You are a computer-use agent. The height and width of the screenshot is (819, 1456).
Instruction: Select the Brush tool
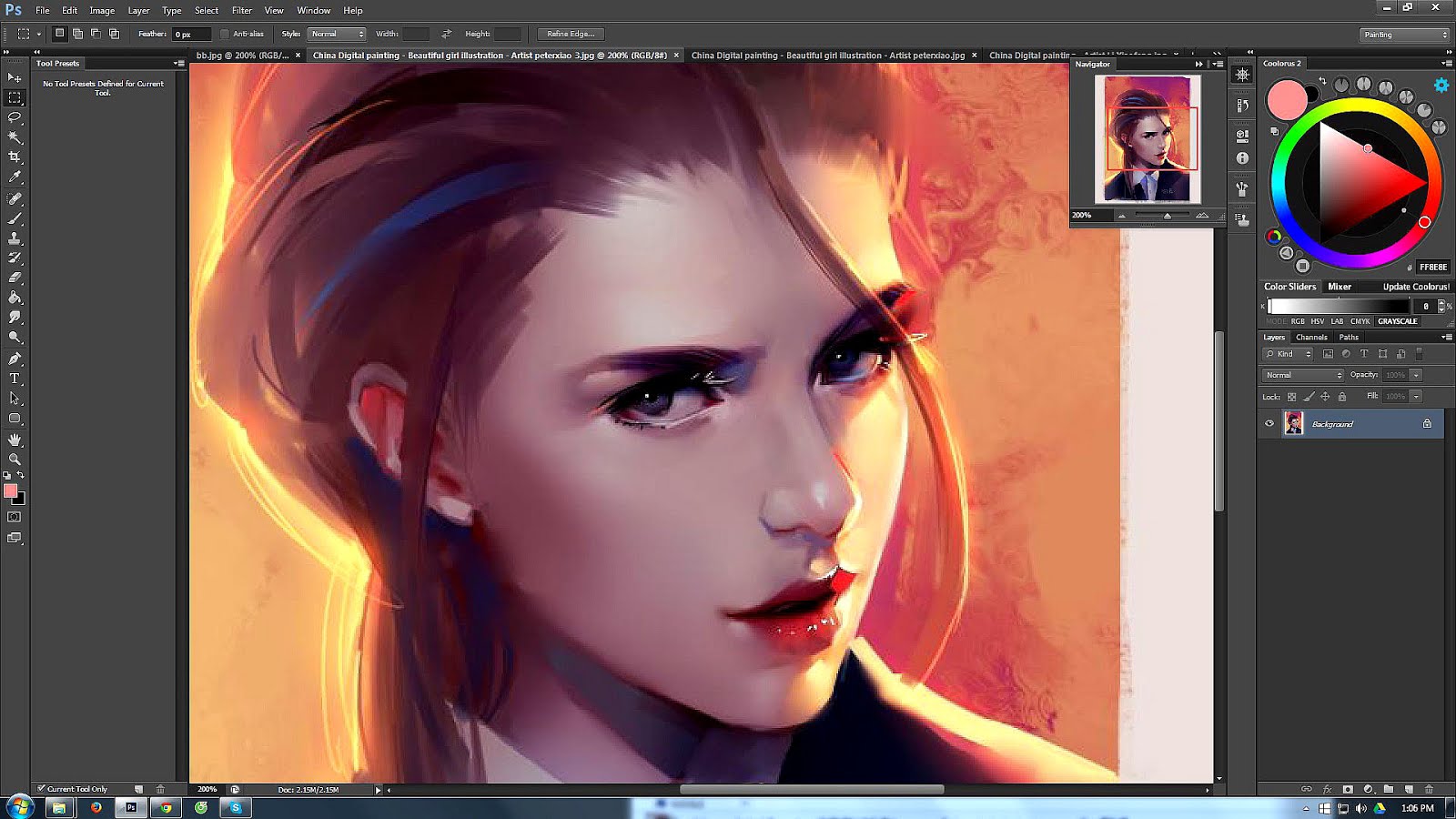[x=15, y=218]
